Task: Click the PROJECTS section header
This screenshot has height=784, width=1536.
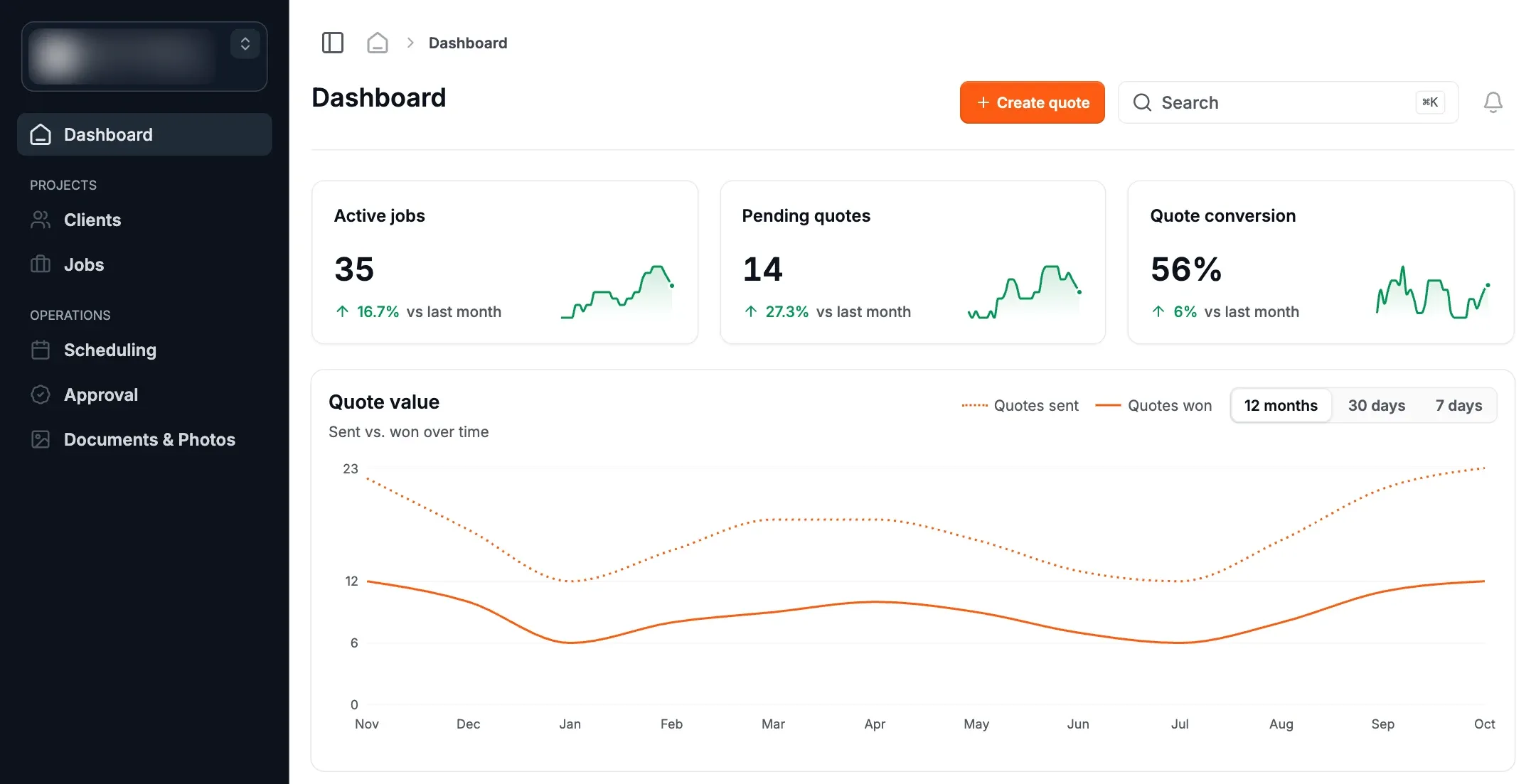Action: pyautogui.click(x=63, y=185)
